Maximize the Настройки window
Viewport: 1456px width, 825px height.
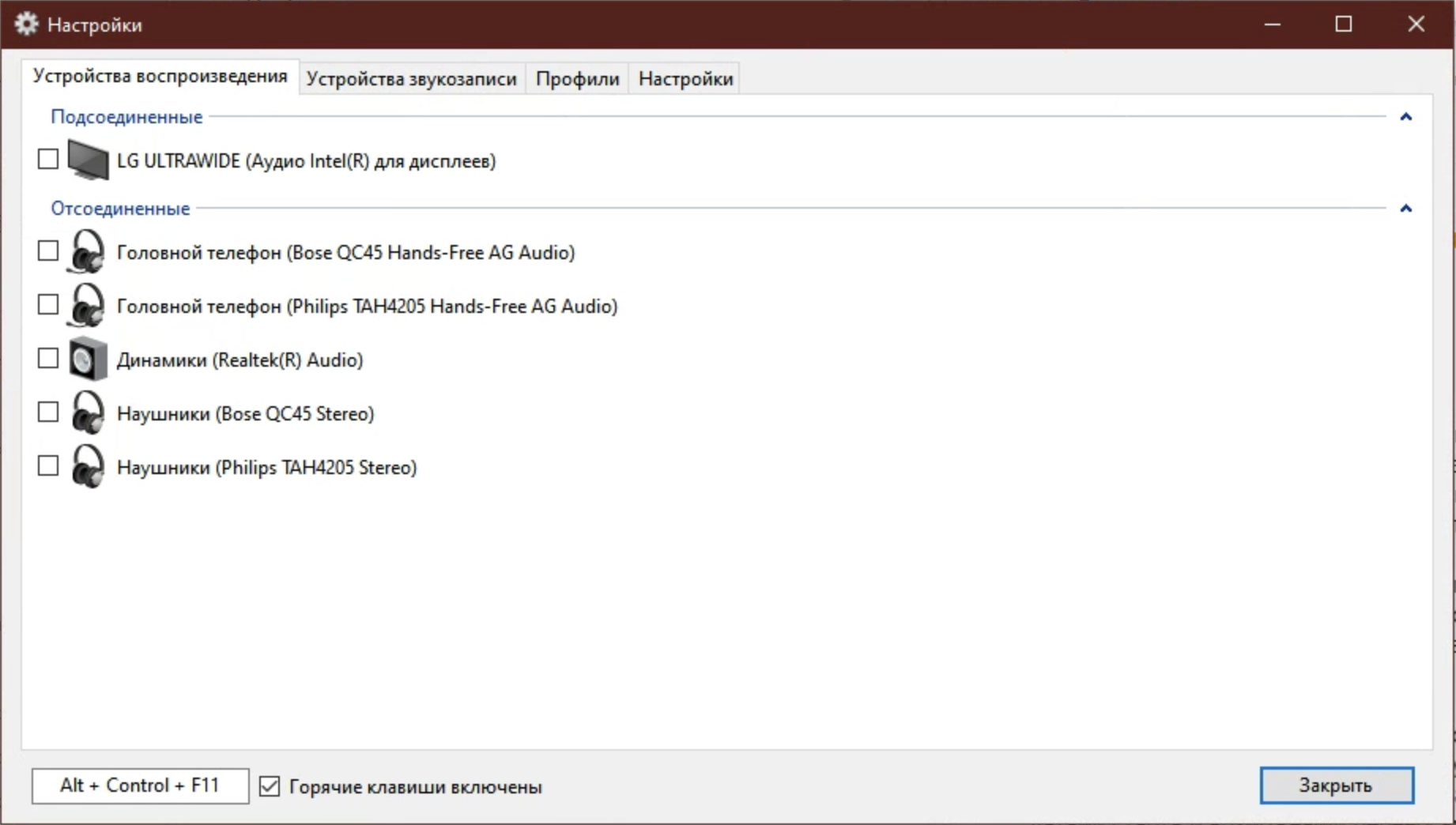click(x=1344, y=24)
